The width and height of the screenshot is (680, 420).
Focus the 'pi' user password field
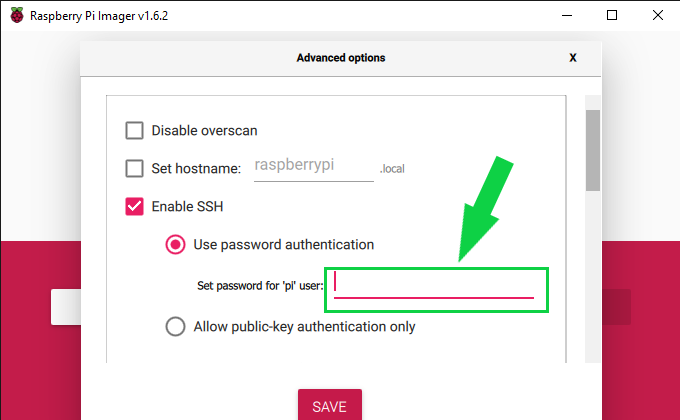(434, 284)
